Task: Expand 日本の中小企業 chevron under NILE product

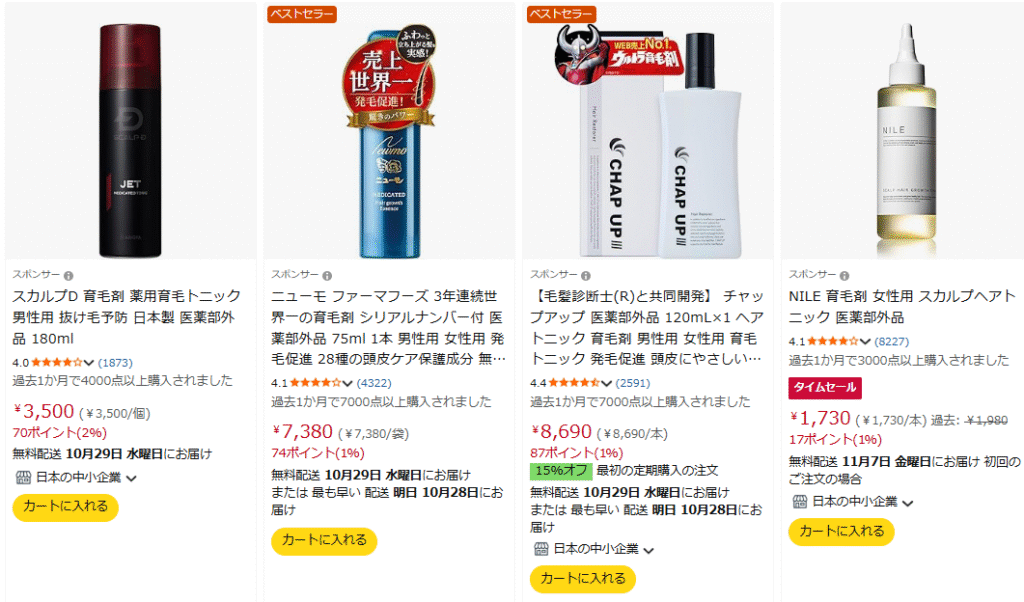Action: point(908,503)
